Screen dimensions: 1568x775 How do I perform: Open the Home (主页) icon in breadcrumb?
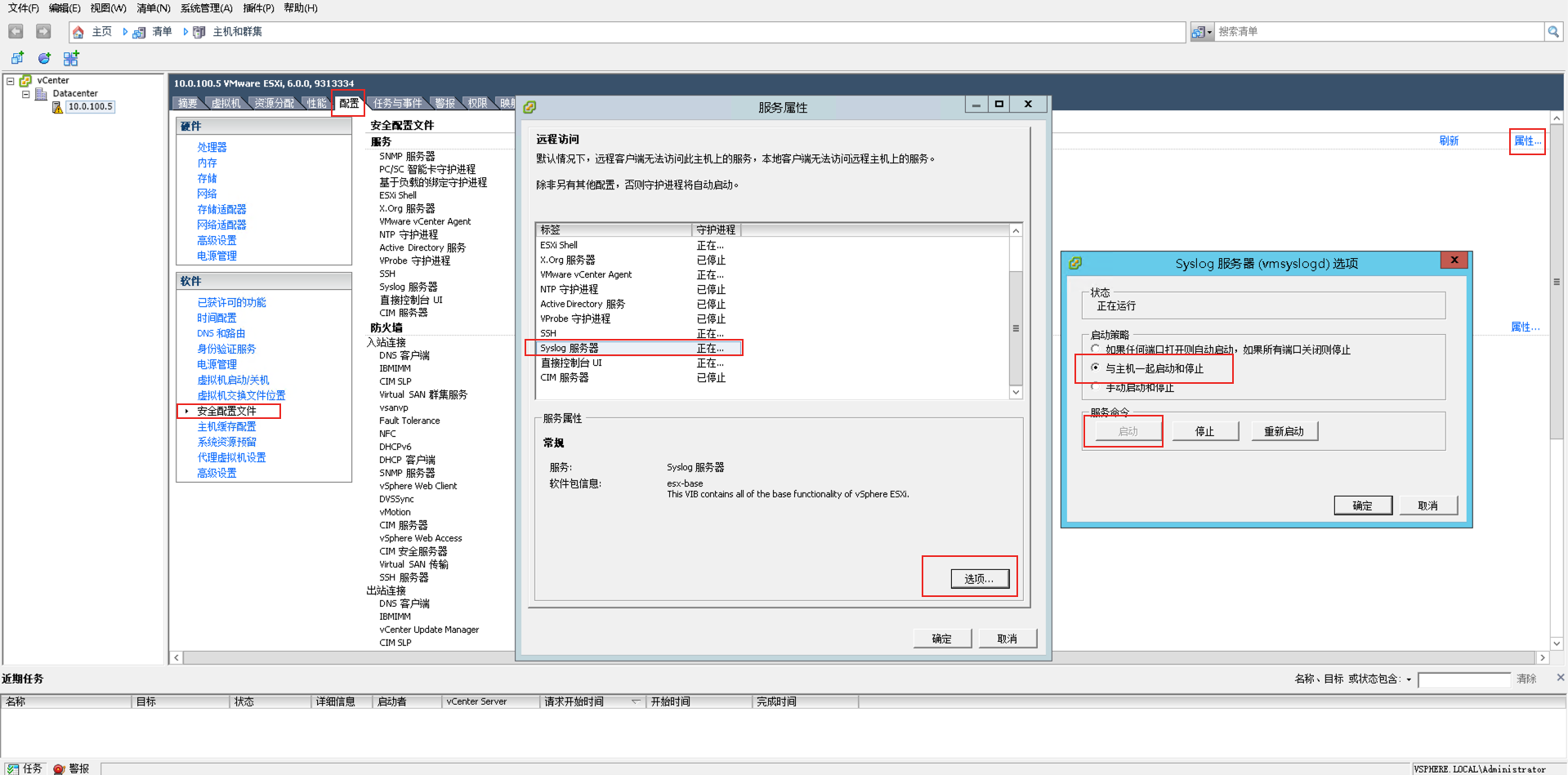pos(78,32)
